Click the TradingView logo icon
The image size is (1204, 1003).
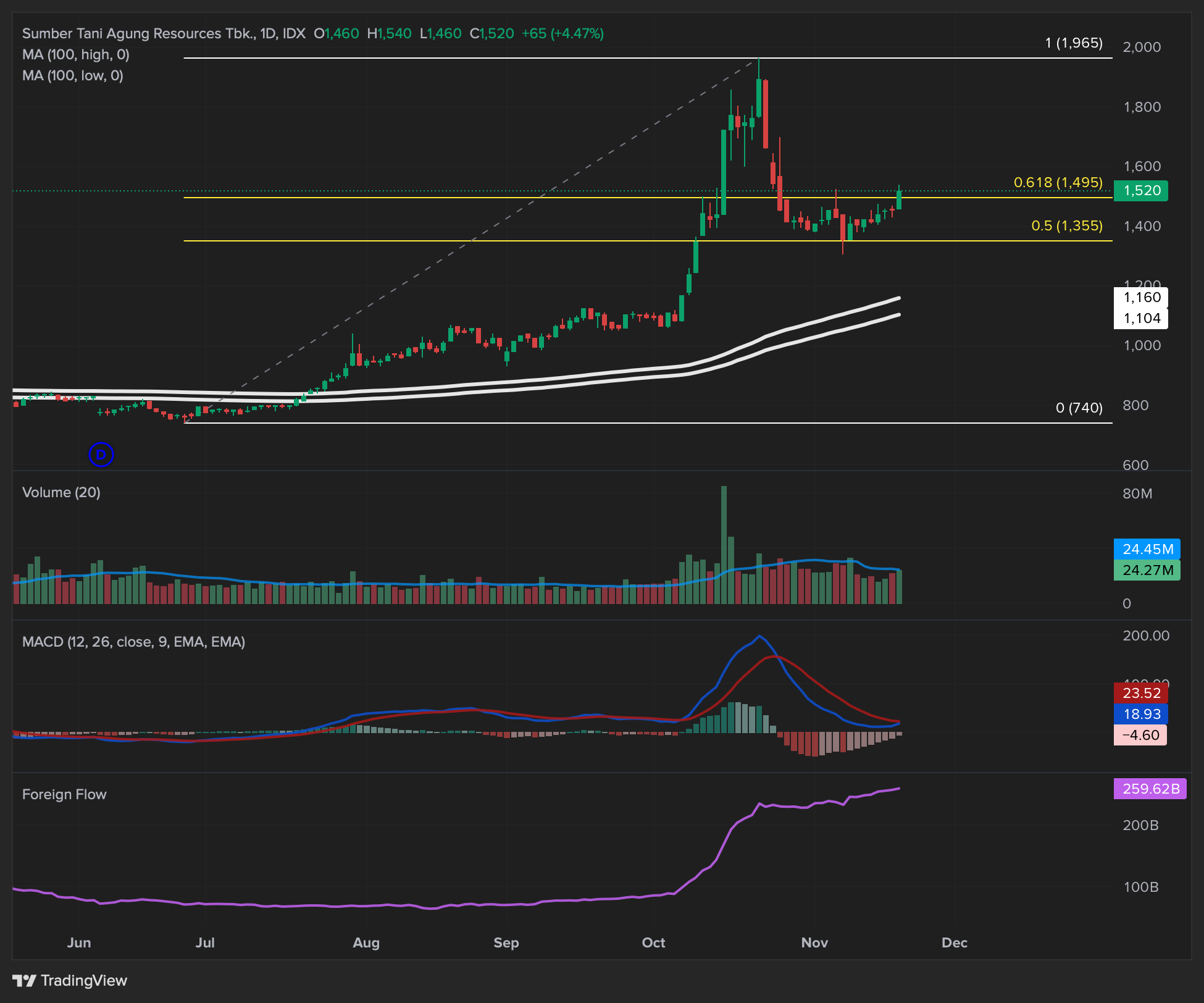click(25, 980)
